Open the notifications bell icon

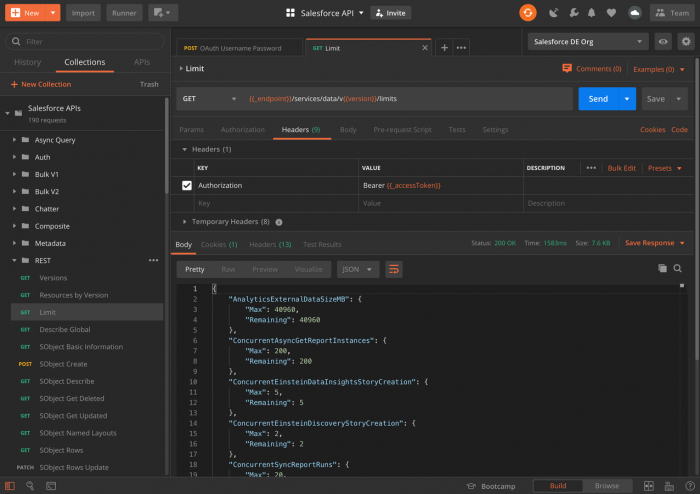click(x=592, y=13)
